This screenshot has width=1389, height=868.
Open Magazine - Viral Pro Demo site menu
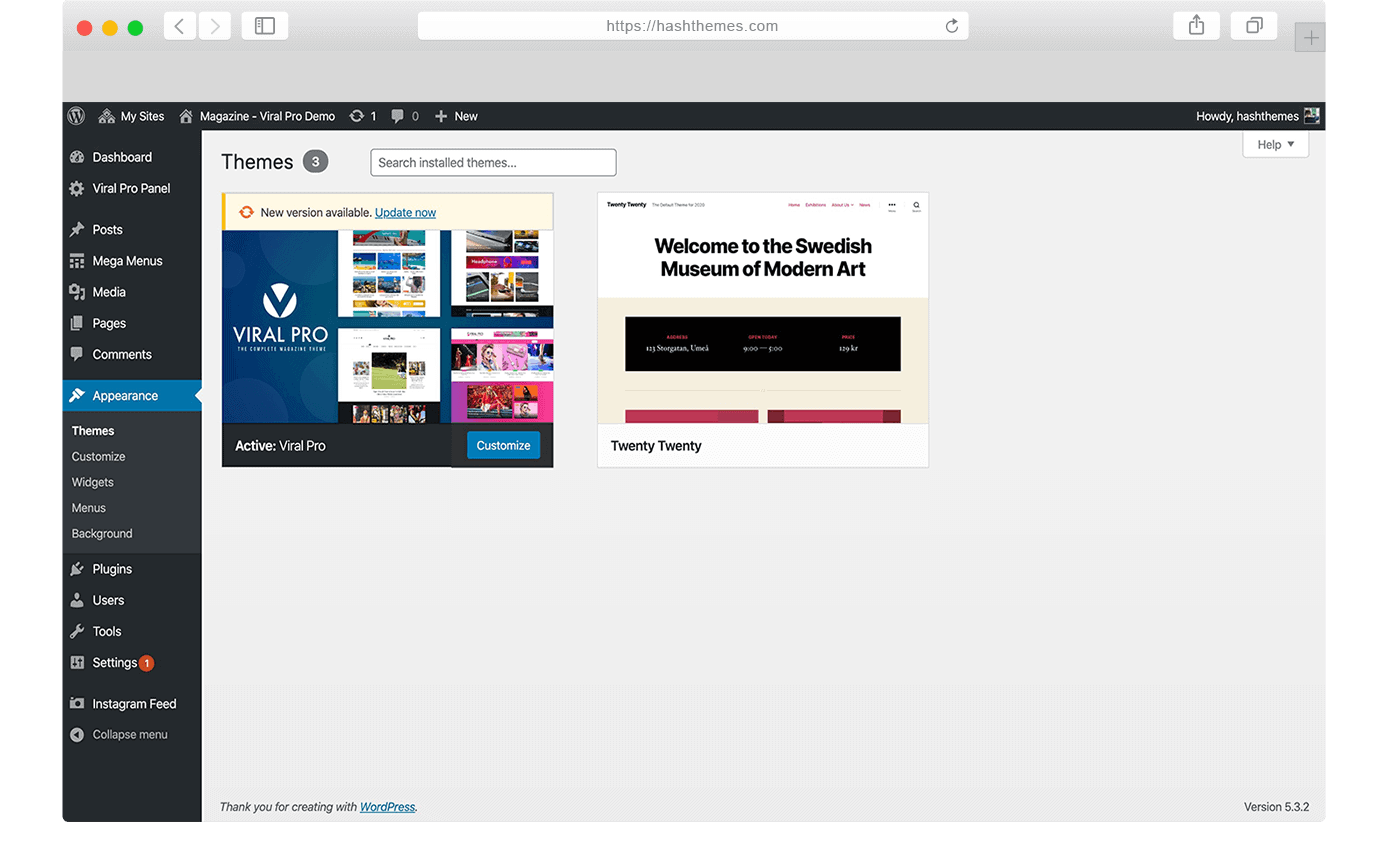click(x=257, y=116)
